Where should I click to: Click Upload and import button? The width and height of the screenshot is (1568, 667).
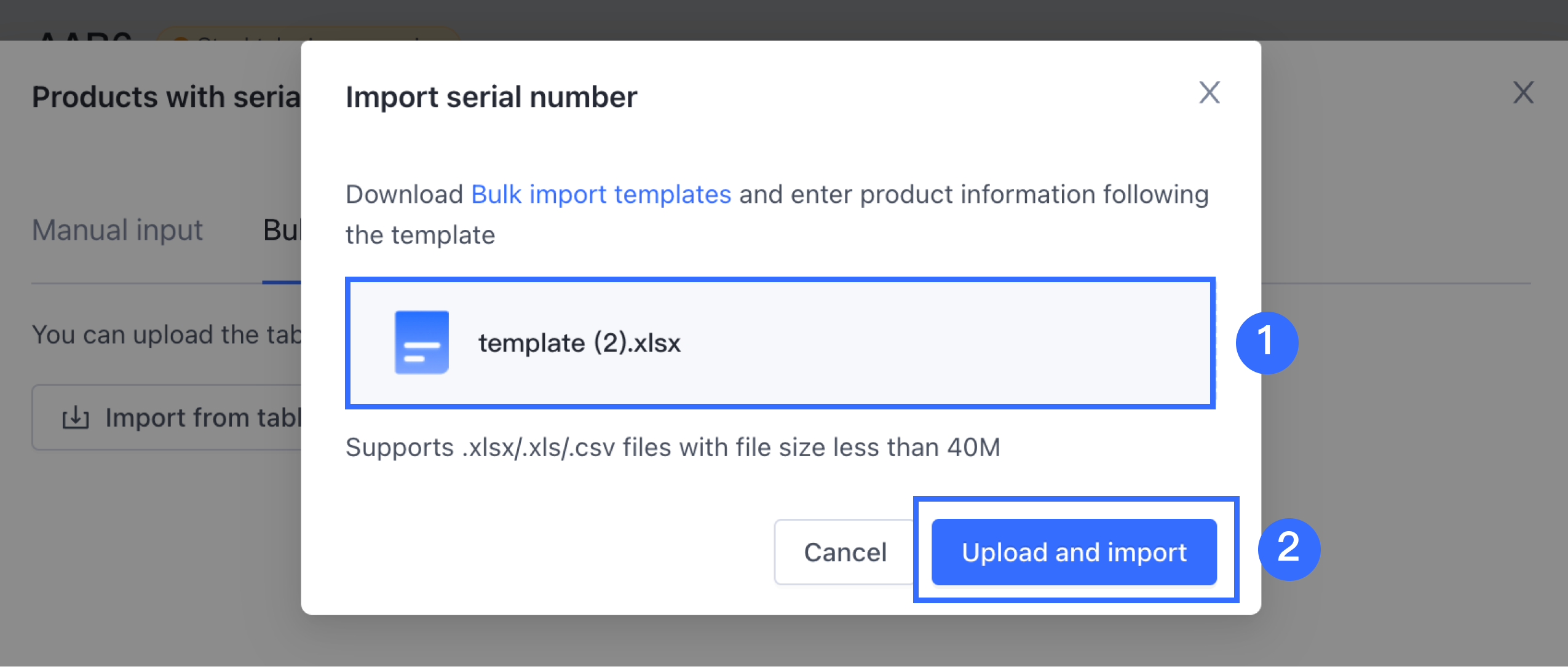coord(1074,551)
